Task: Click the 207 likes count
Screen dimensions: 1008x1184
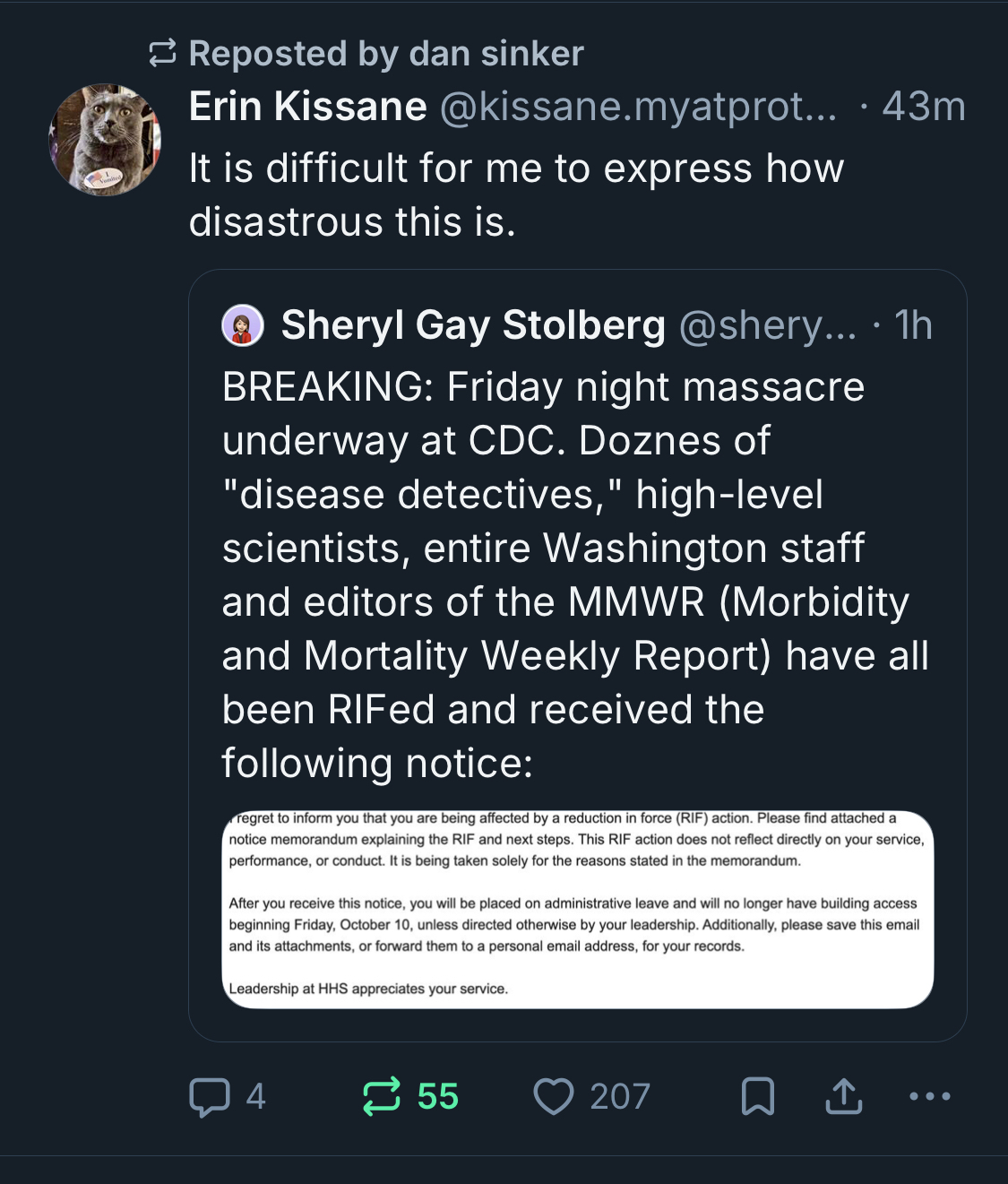Action: click(619, 1097)
